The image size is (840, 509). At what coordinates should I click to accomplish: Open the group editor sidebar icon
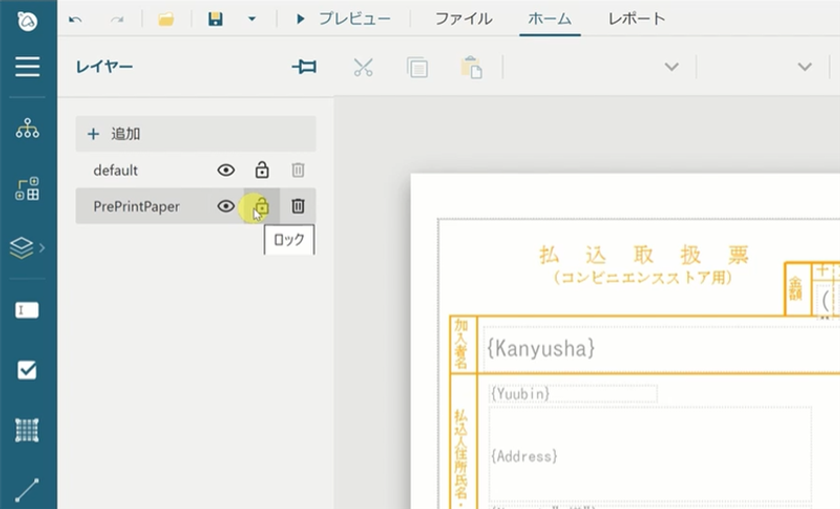[27, 188]
